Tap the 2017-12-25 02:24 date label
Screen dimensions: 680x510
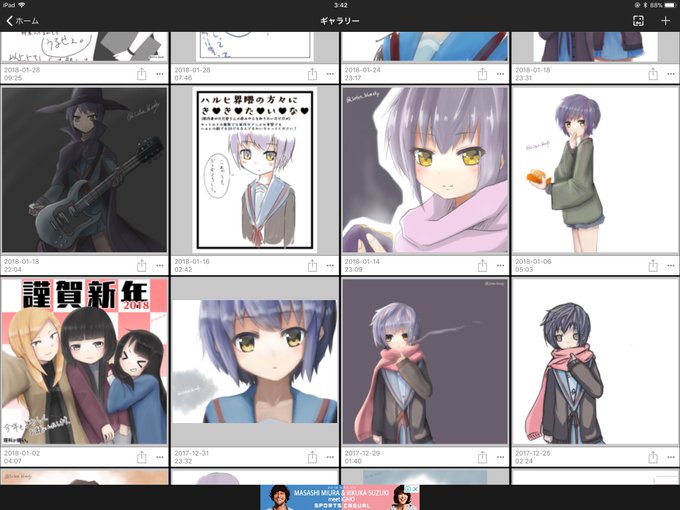click(533, 457)
